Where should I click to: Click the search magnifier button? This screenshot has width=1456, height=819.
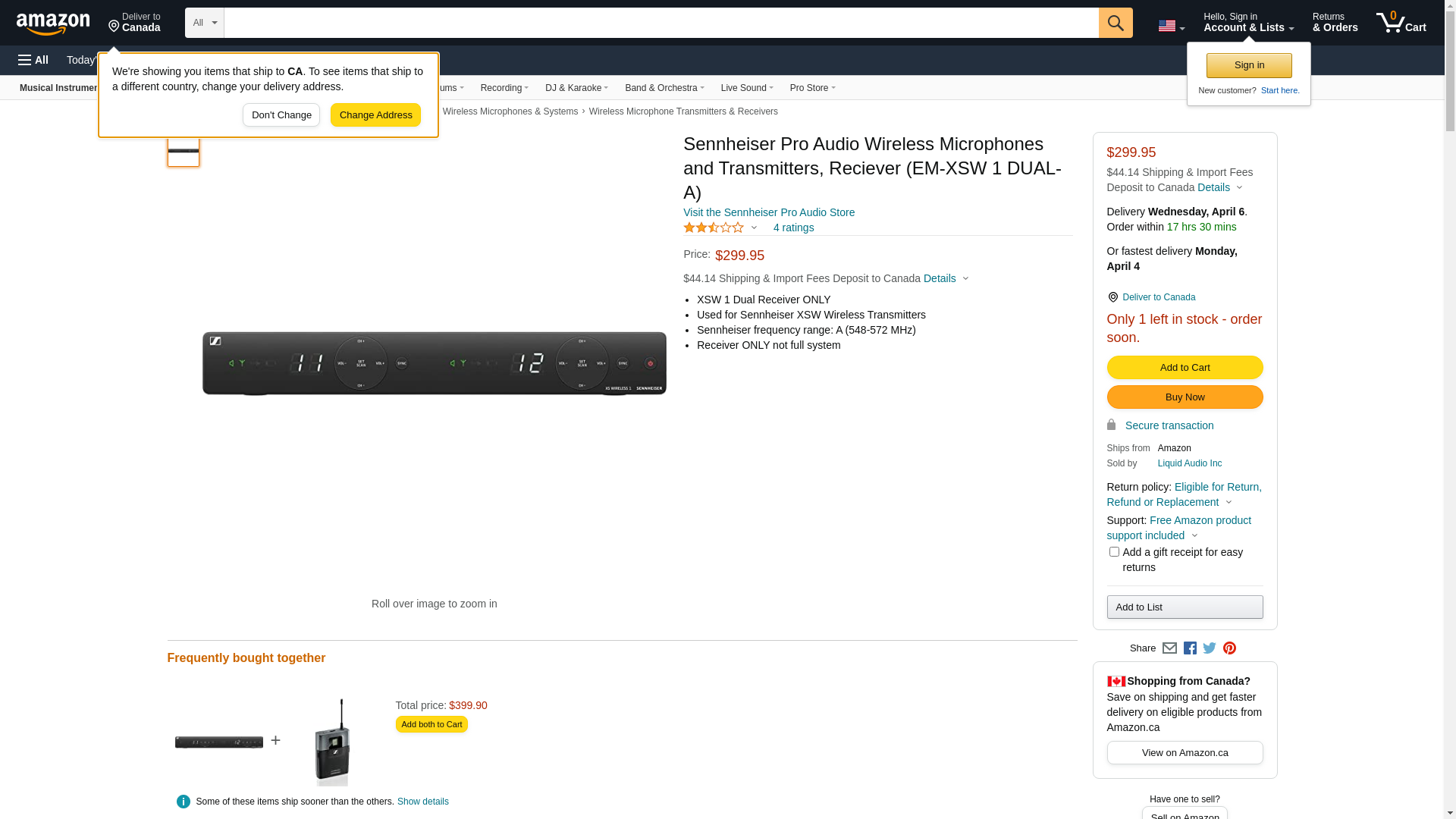pyautogui.click(x=1116, y=23)
